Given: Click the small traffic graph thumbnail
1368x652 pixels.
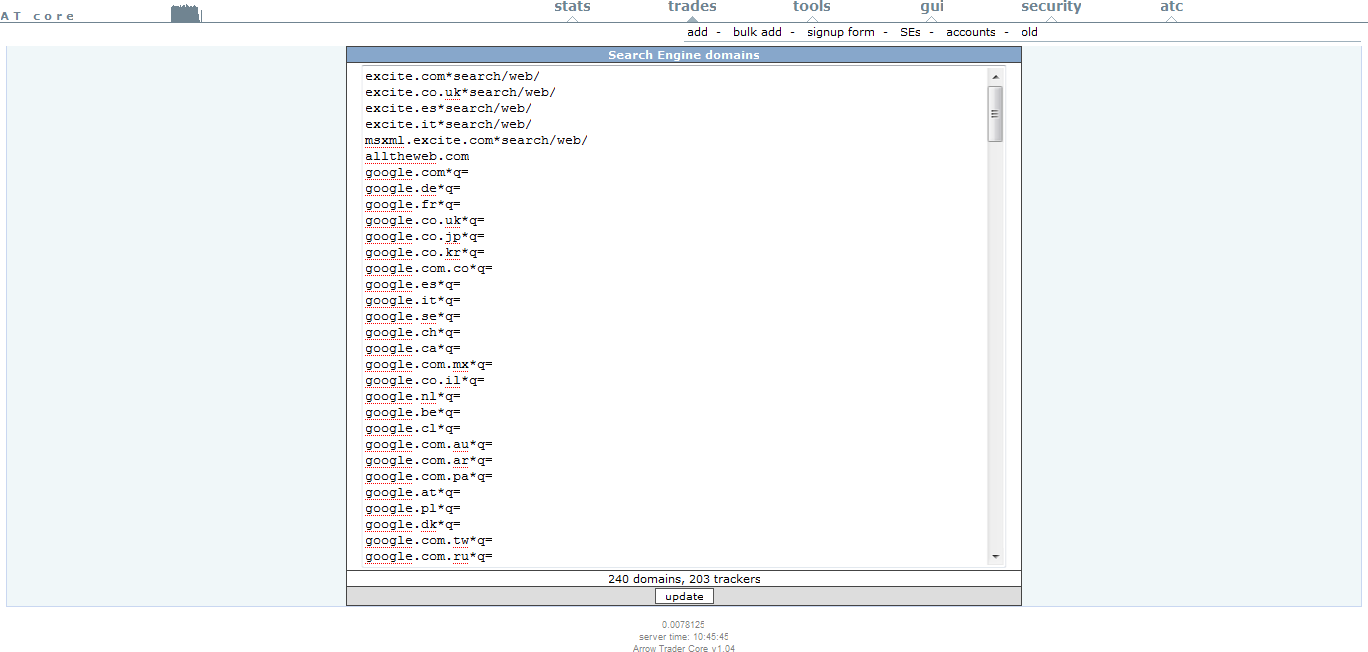Looking at the screenshot, I should tap(186, 13).
